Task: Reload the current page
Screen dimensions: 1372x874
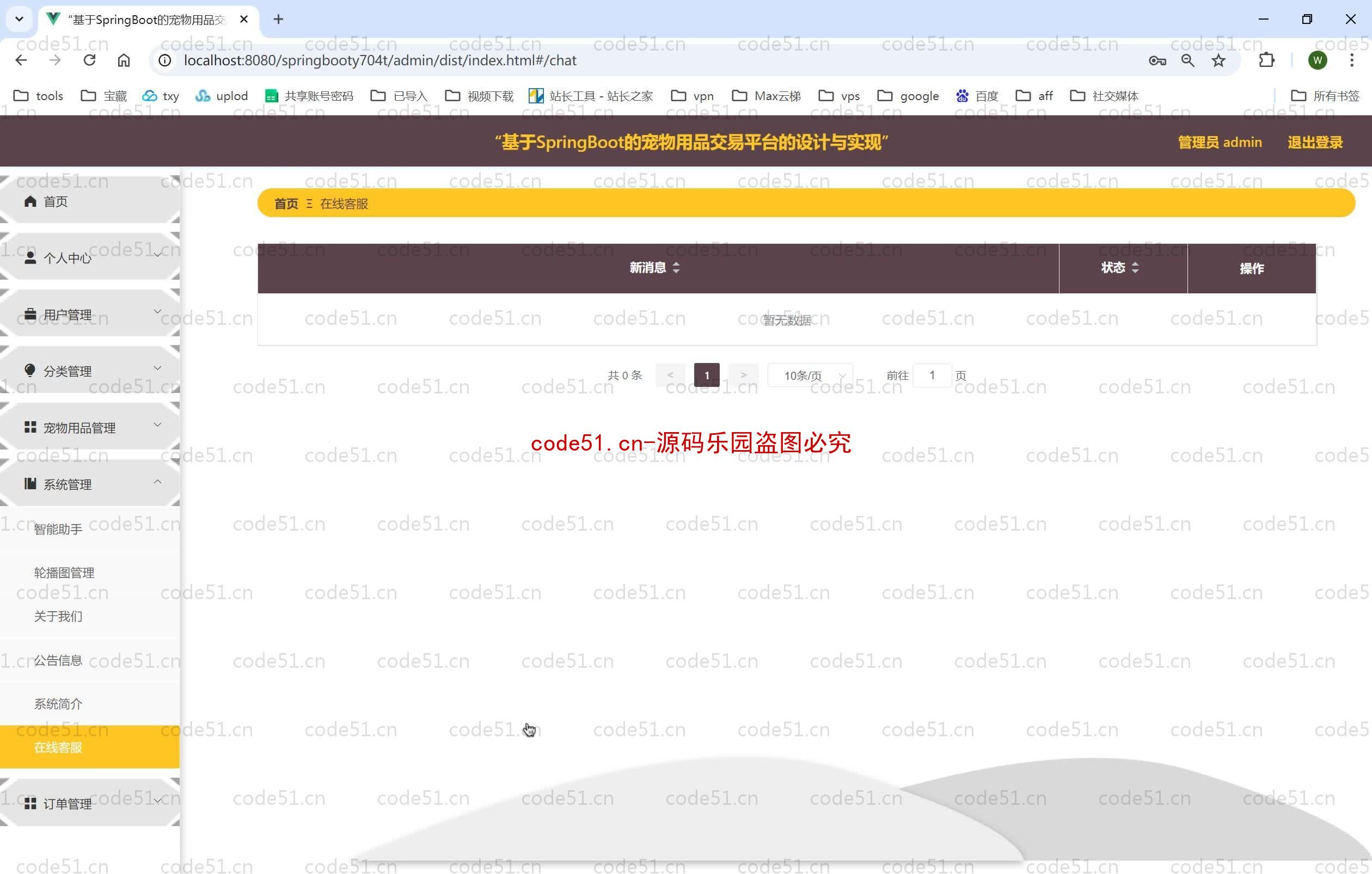Action: pos(89,60)
